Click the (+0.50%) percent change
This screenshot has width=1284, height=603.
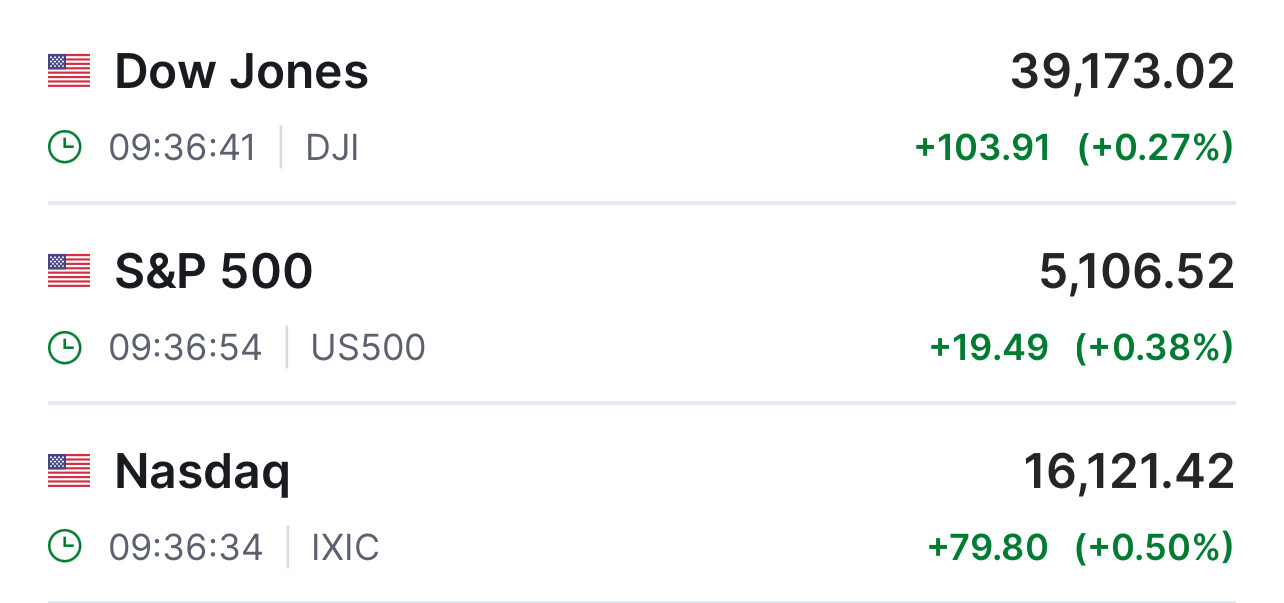[1154, 548]
